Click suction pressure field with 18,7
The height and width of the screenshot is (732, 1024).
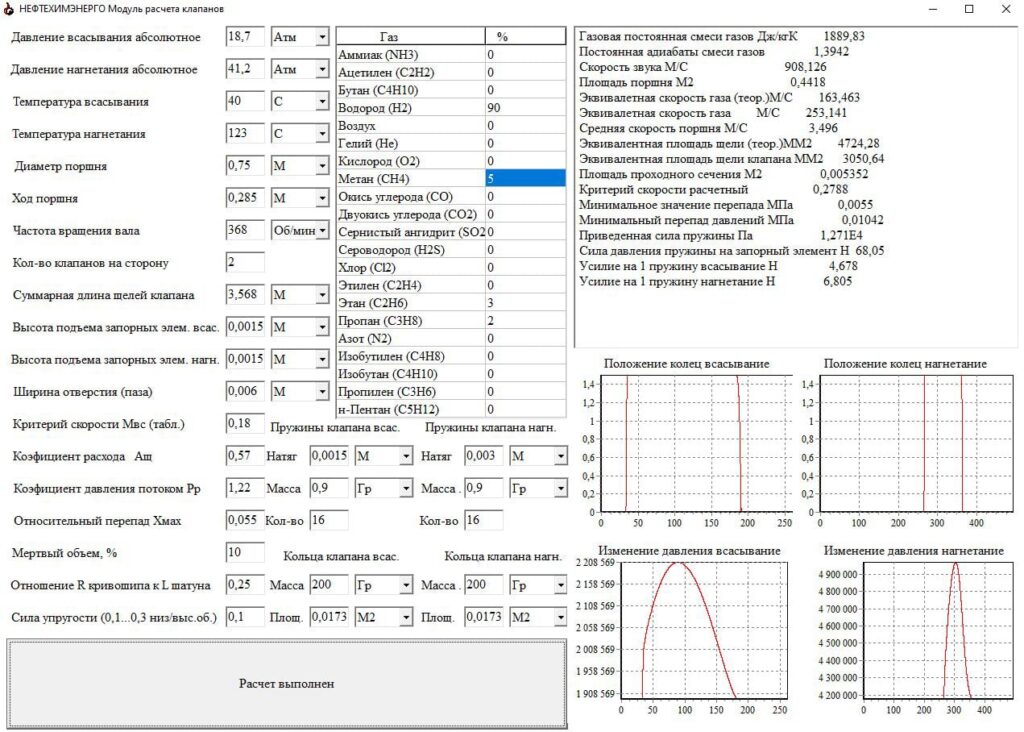[245, 37]
